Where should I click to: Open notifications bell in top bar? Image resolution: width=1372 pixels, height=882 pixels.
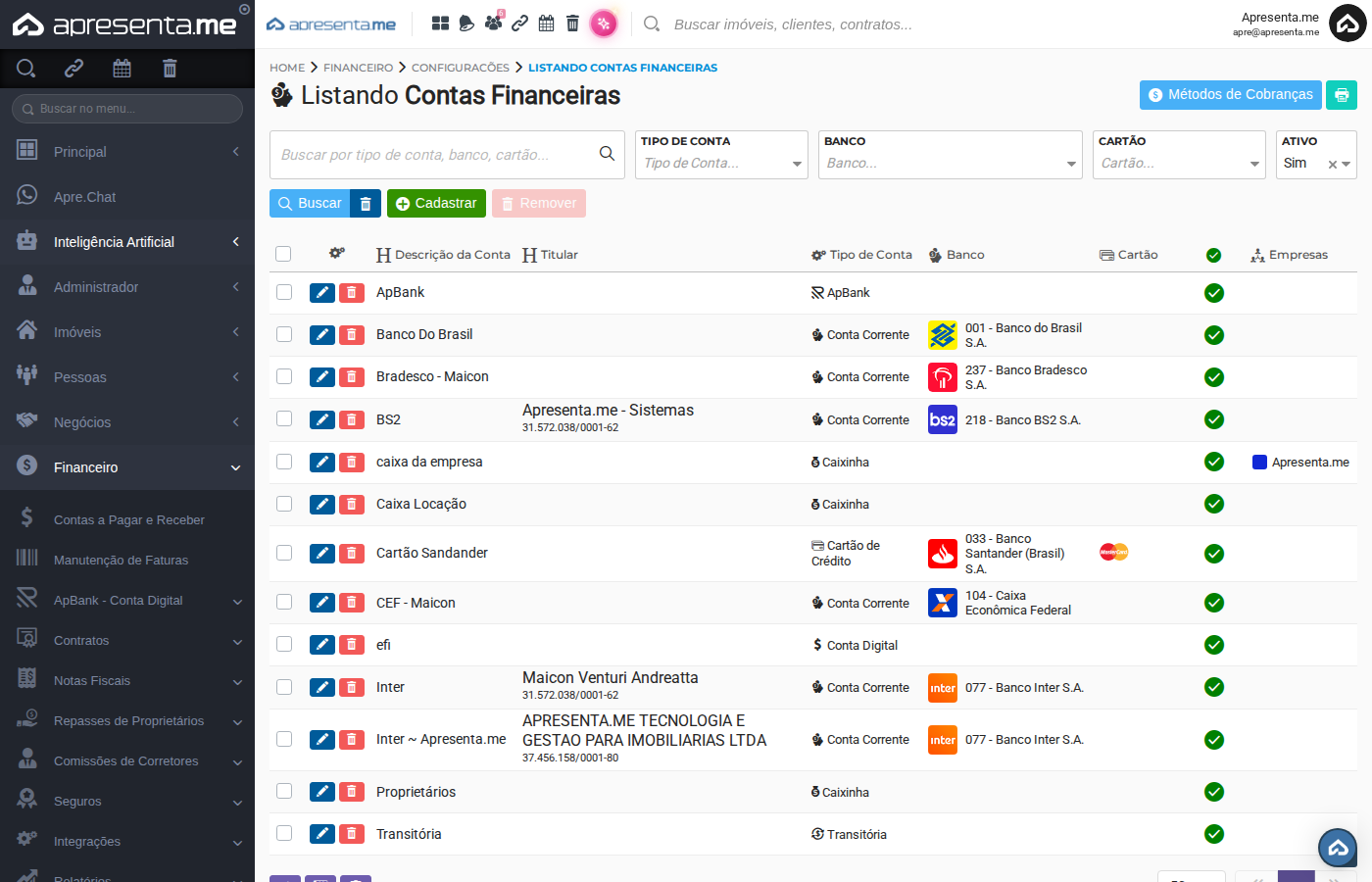[x=466, y=24]
